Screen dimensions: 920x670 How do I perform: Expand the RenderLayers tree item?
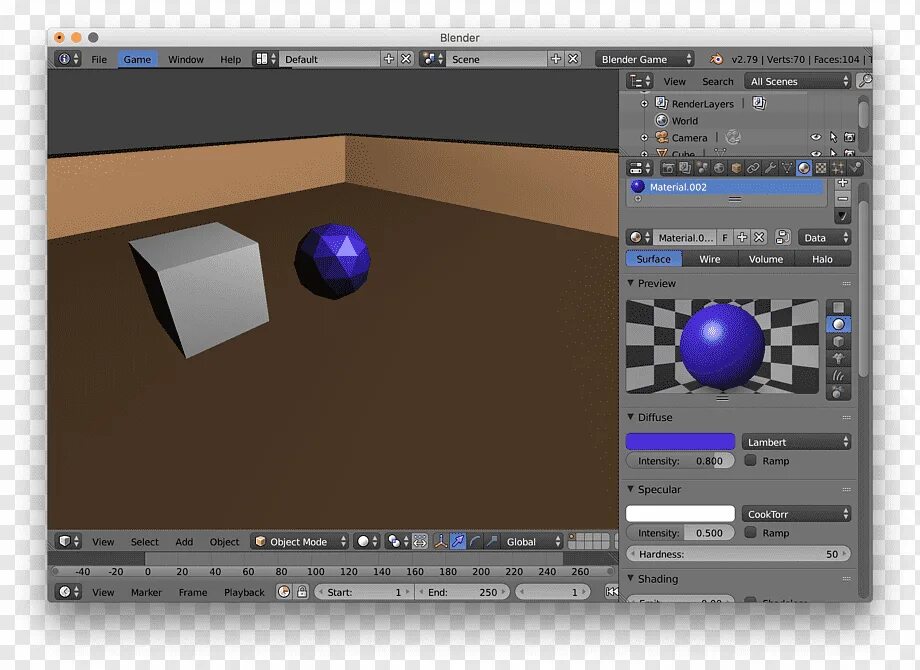click(x=644, y=104)
